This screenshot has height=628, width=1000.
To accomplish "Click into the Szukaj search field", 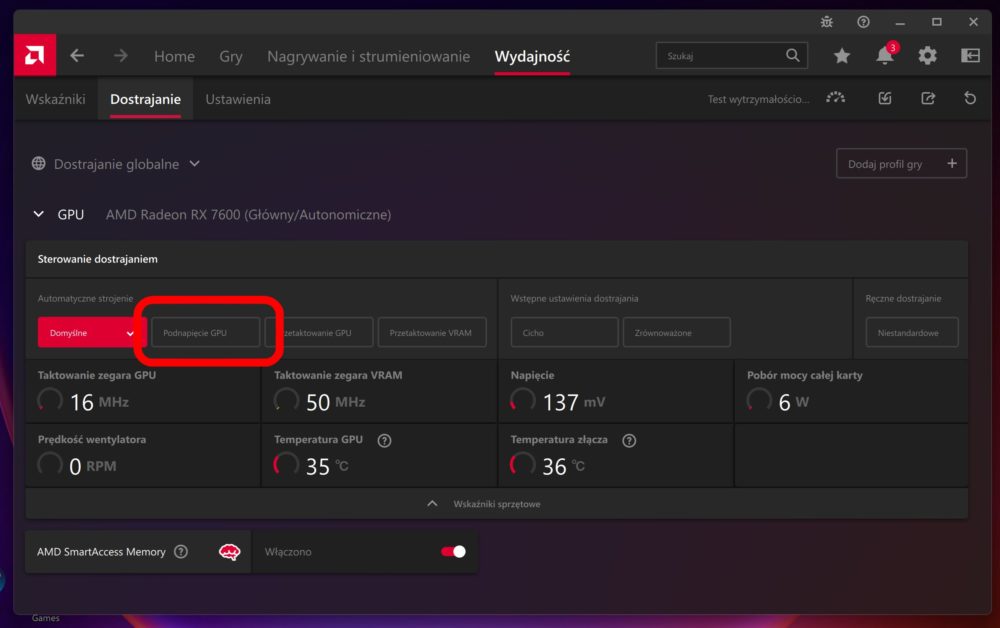I will [732, 55].
